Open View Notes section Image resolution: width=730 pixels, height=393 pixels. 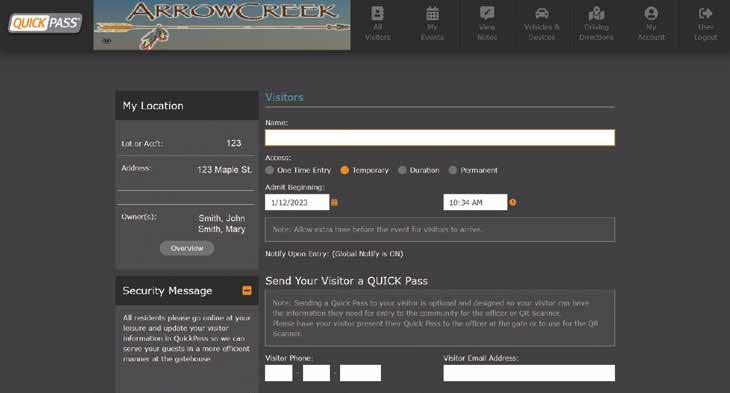point(487,23)
